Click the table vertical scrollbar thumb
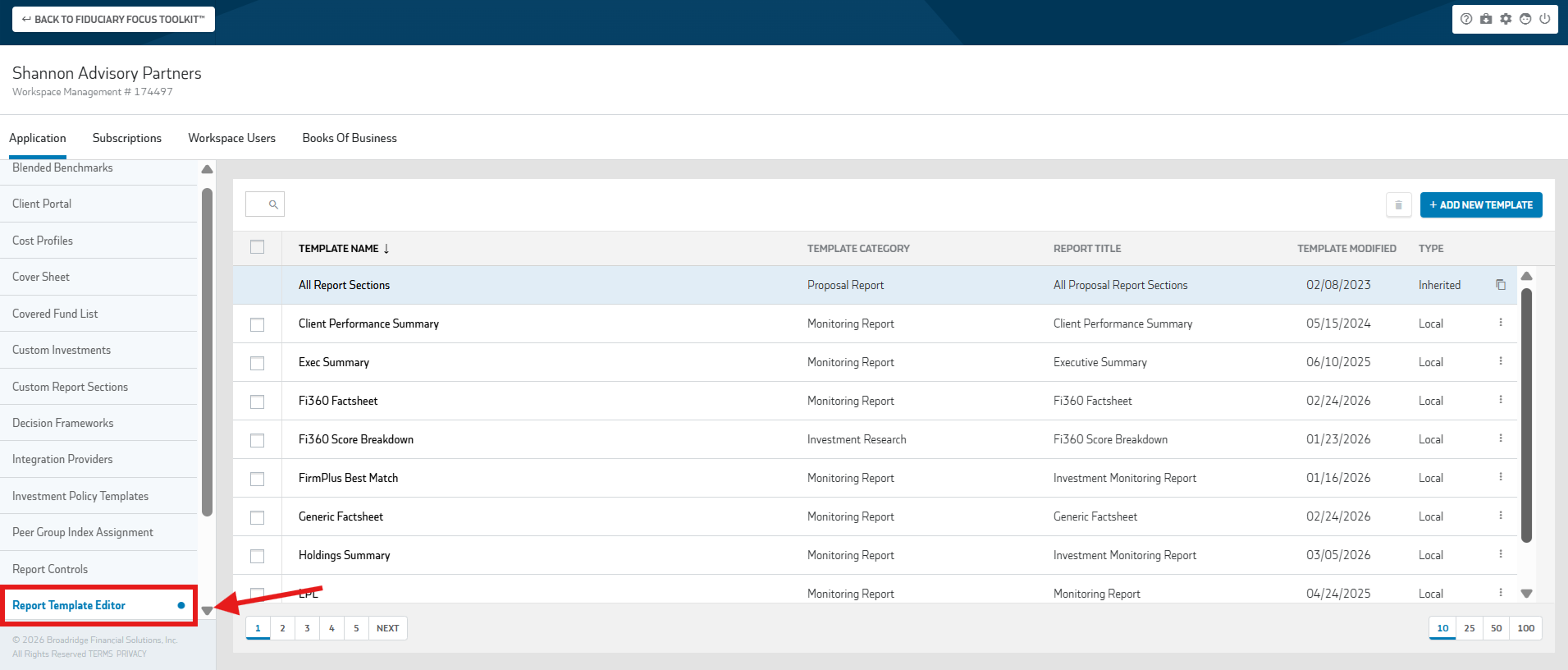The image size is (1568, 670). point(1526,415)
